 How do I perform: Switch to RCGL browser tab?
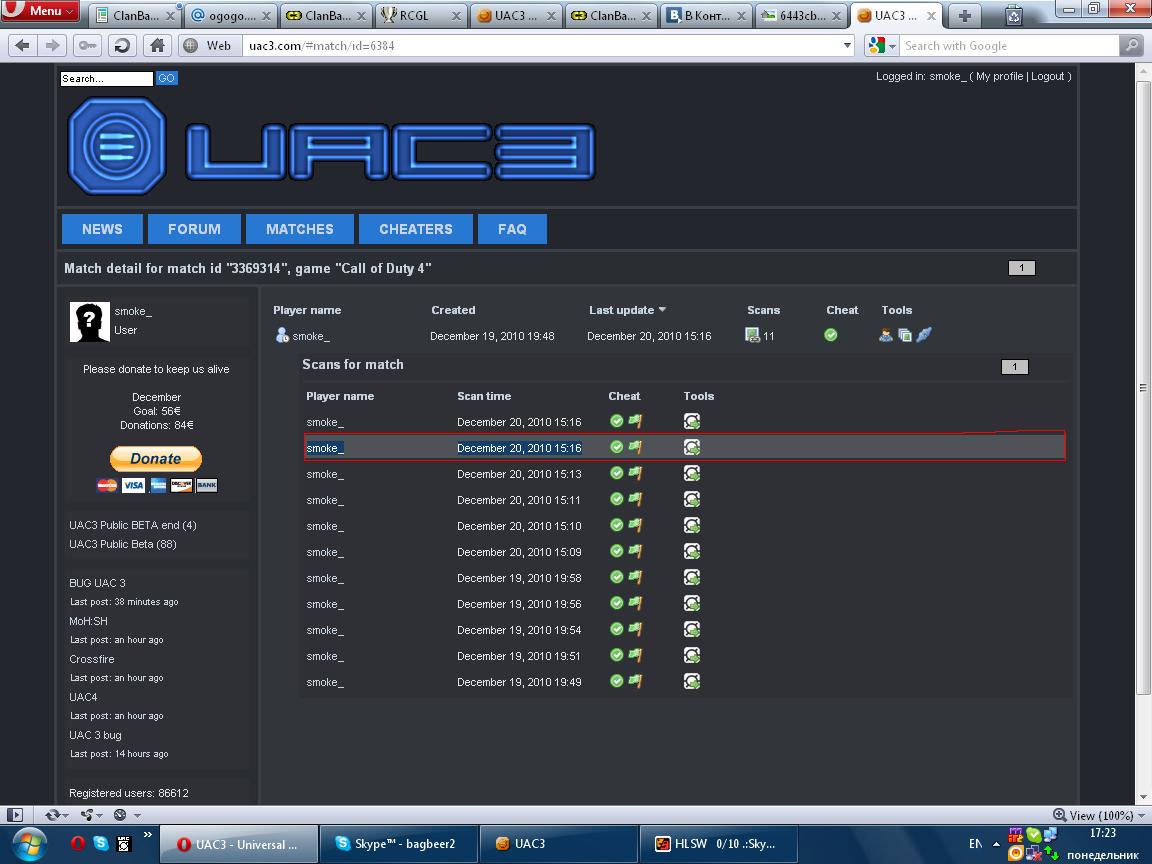(x=422, y=15)
